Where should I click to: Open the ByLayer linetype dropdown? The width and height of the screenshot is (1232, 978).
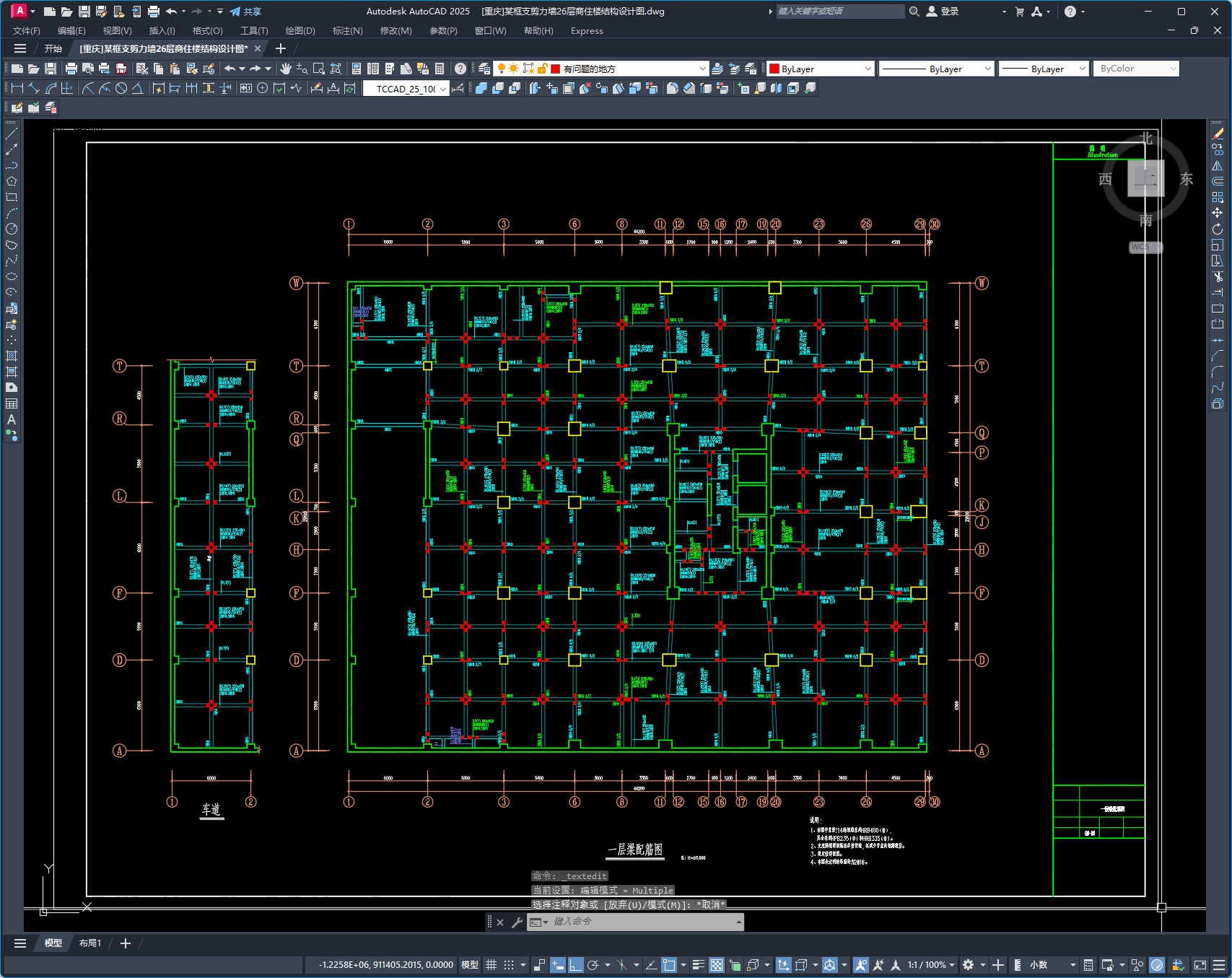point(936,69)
